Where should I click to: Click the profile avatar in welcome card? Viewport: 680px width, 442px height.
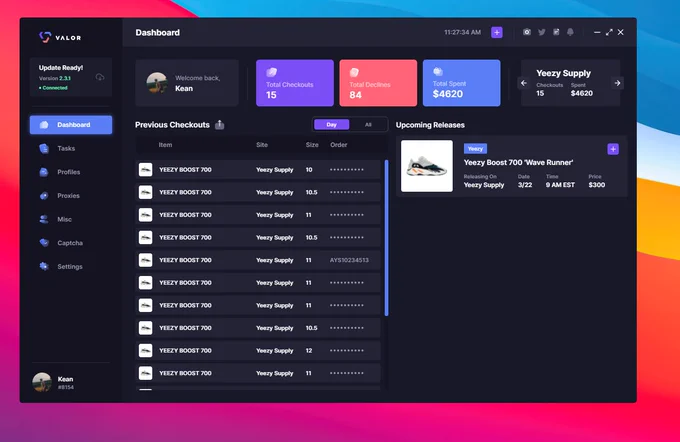pos(157,83)
